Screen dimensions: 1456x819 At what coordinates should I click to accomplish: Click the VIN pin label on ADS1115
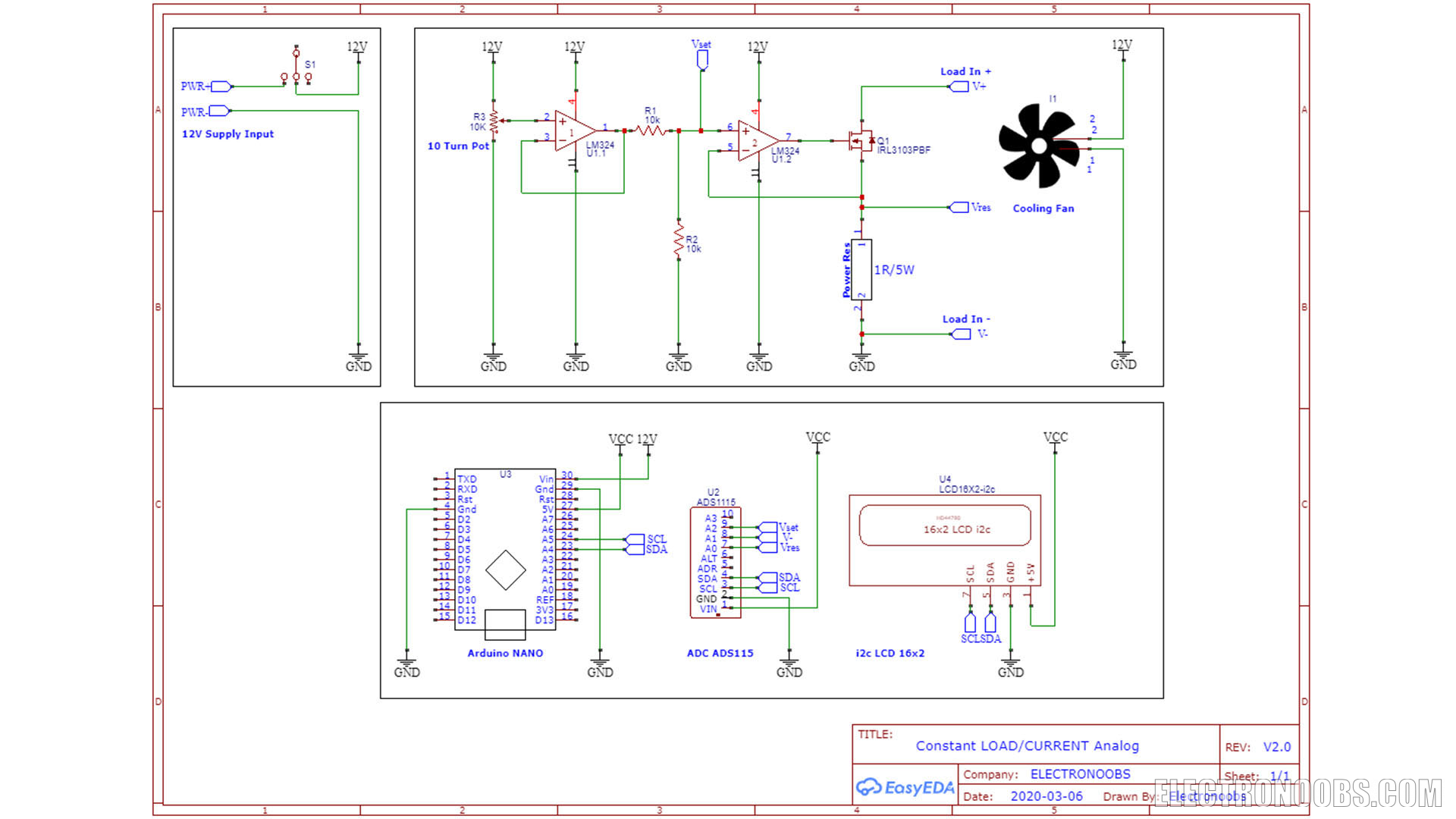coord(708,609)
